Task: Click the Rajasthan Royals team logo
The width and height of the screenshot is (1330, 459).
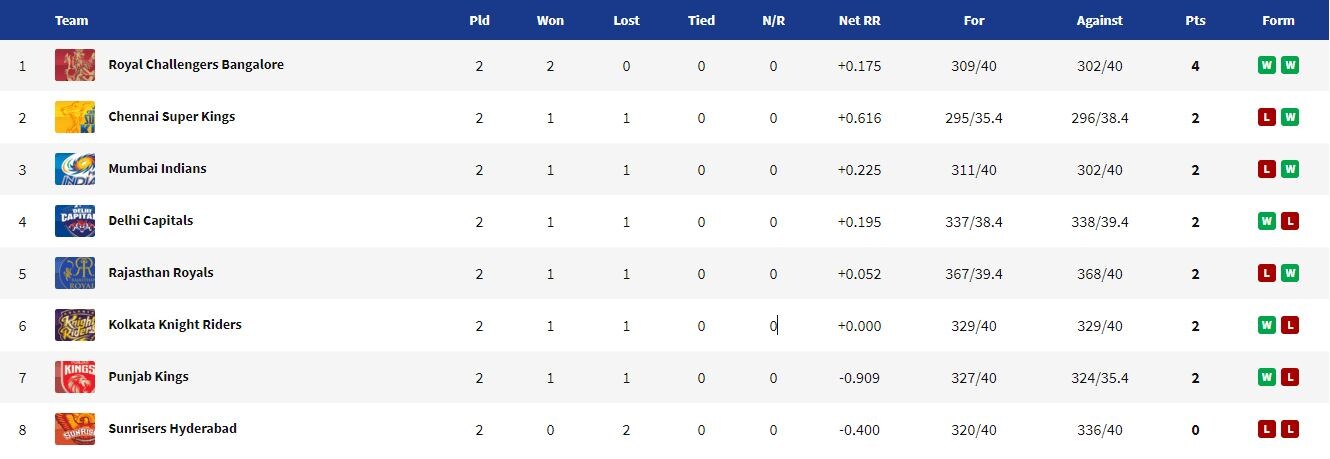Action: coord(75,274)
